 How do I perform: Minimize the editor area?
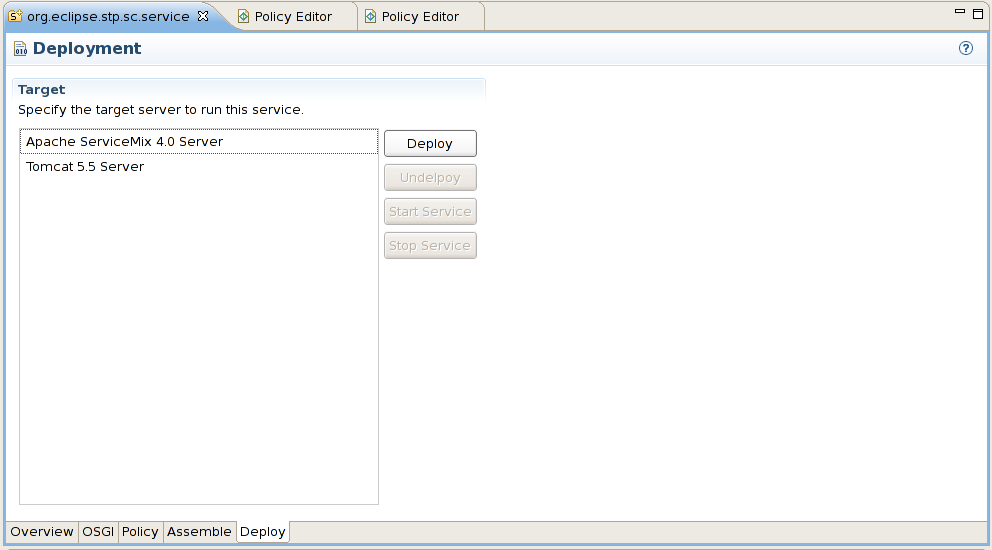click(960, 11)
